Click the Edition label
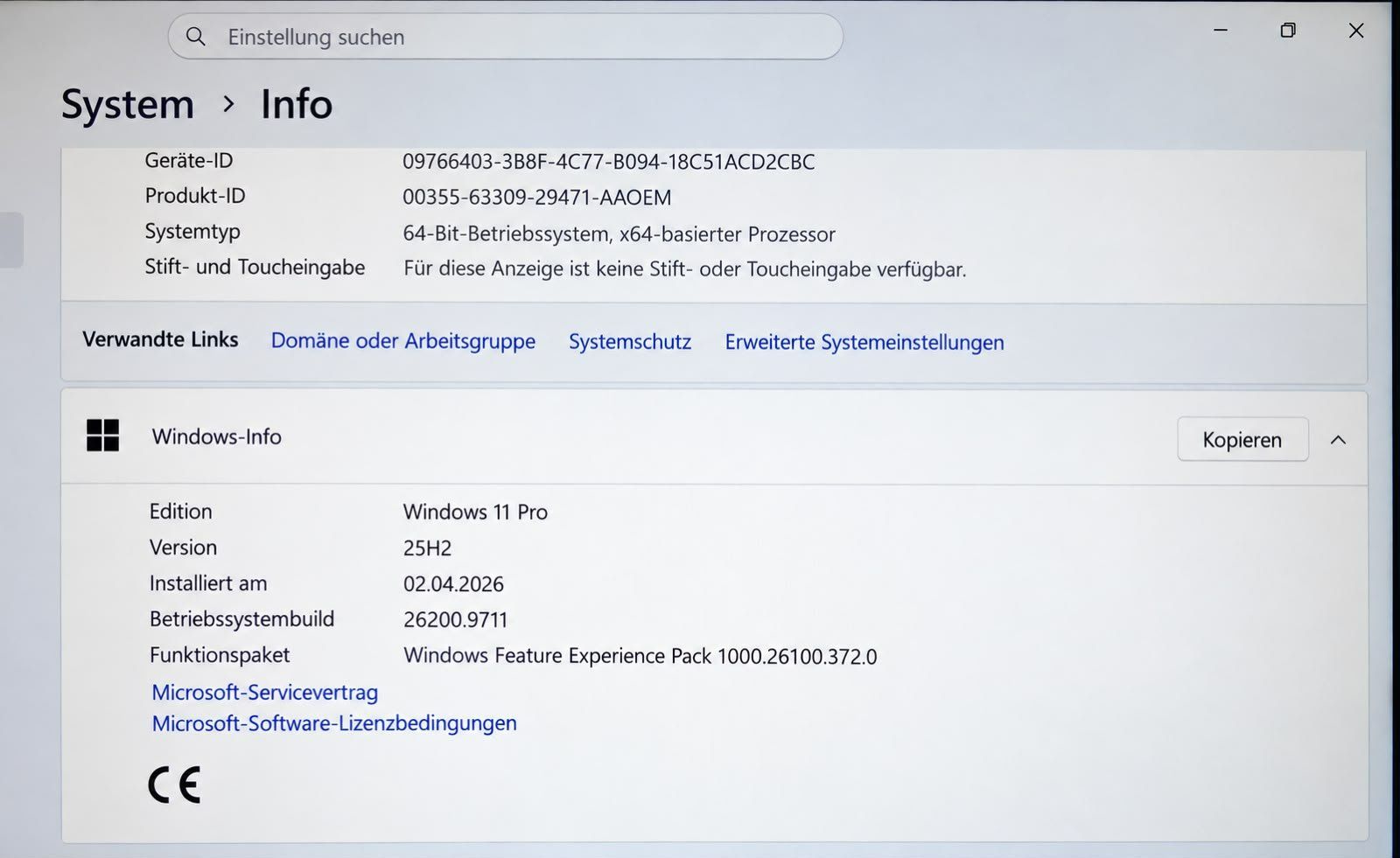Screen dimensions: 1400x858 pos(180,512)
